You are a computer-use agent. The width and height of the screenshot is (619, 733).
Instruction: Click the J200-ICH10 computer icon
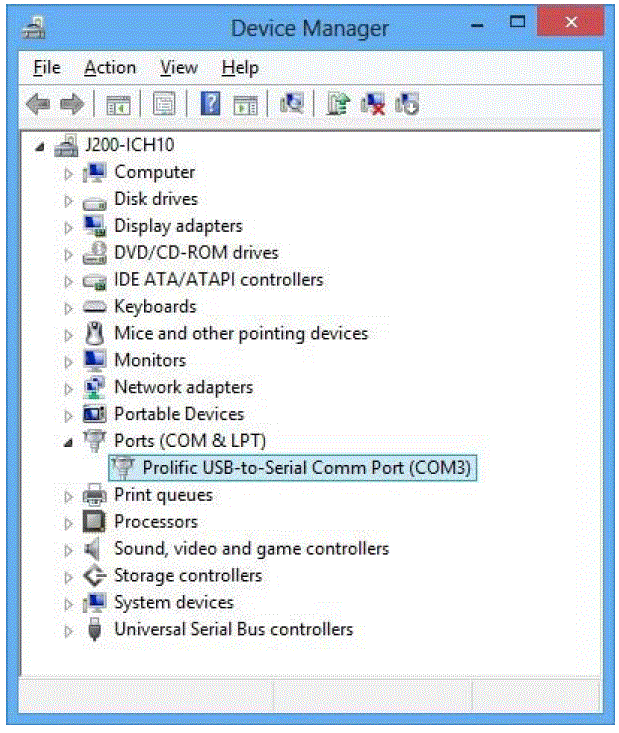(66, 145)
